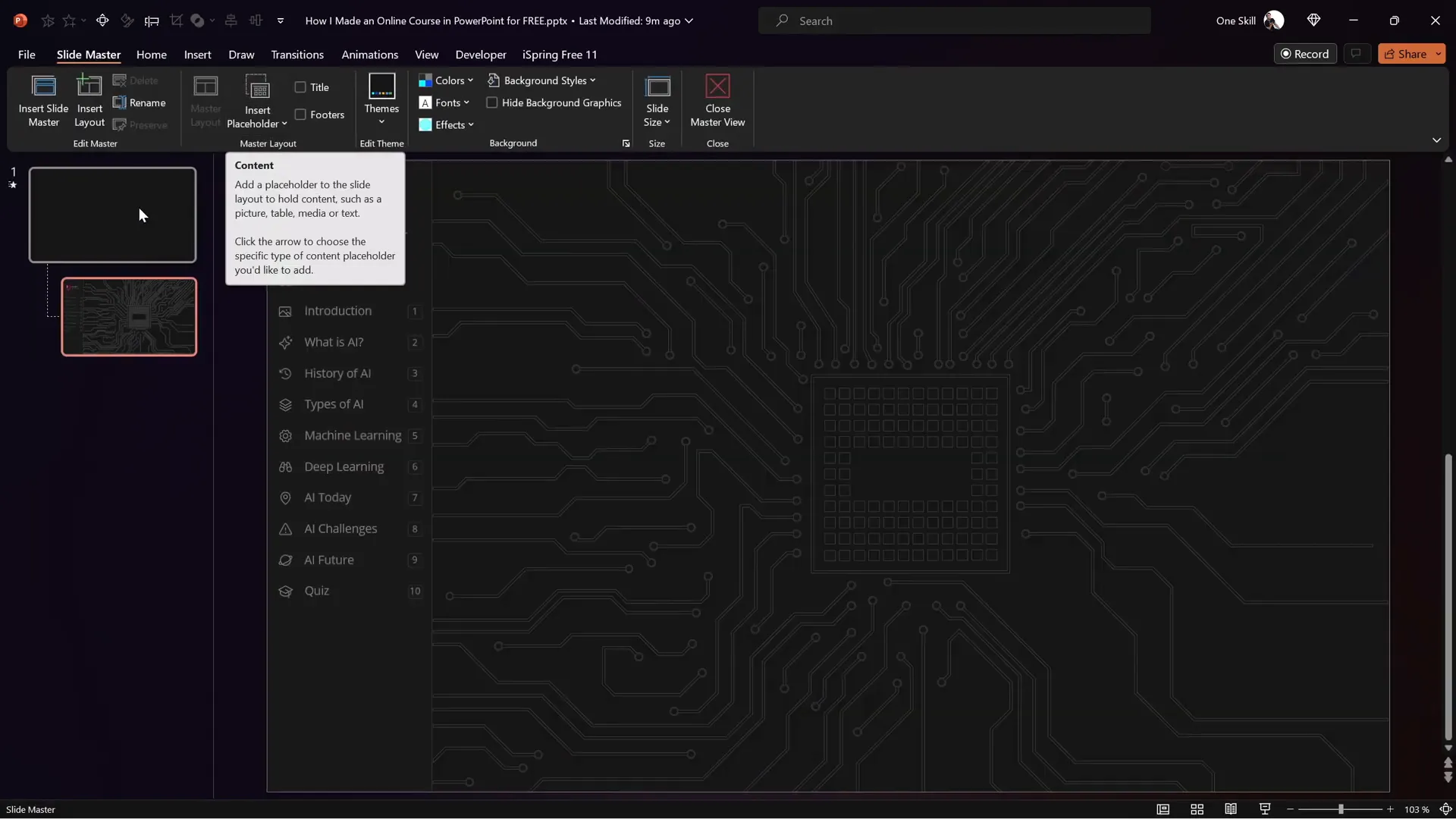The height and width of the screenshot is (819, 1456).
Task: Switch to Slide Sorter view
Action: (1197, 809)
